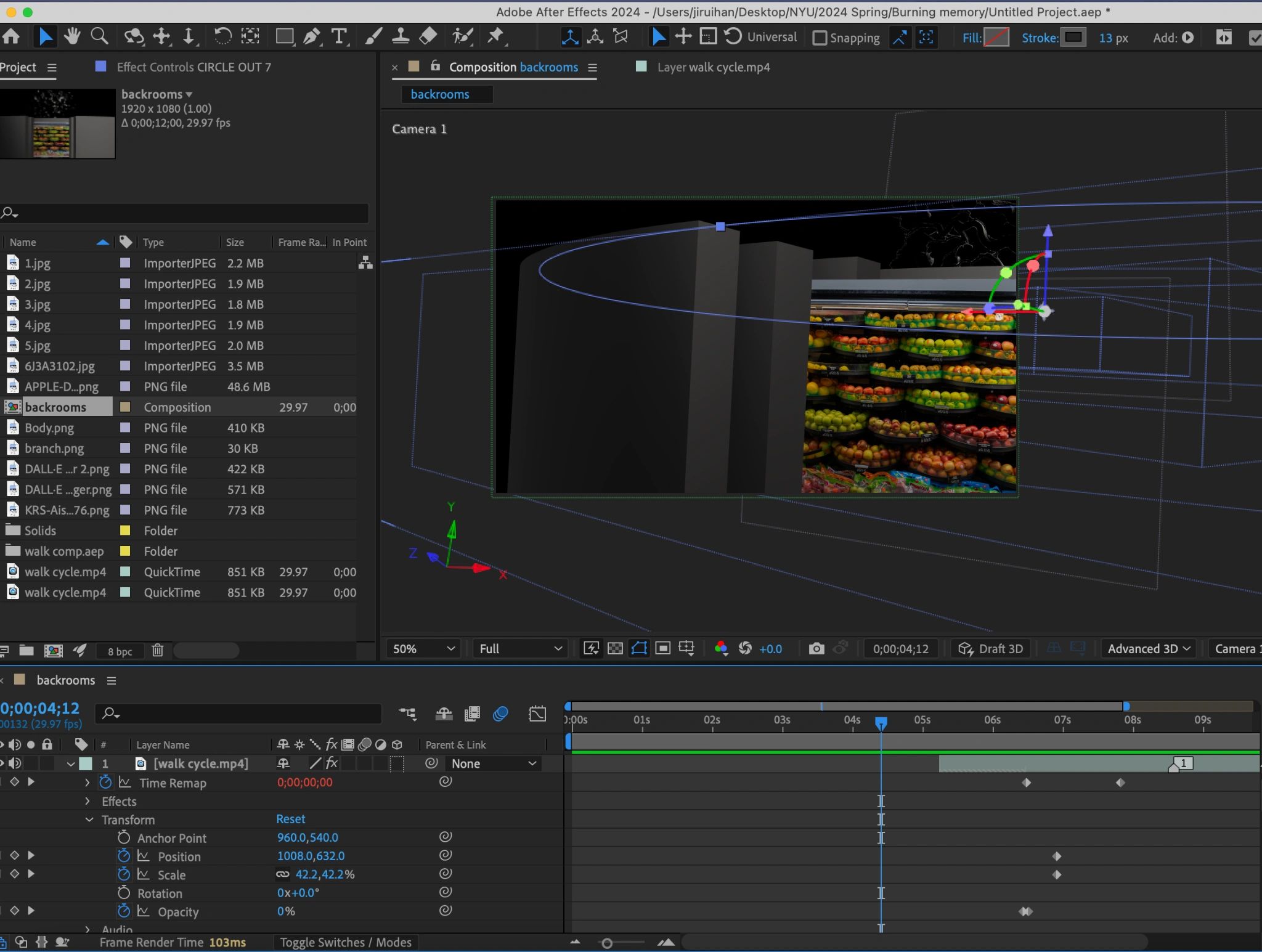Toggle Draft 3D mode

coord(991,648)
